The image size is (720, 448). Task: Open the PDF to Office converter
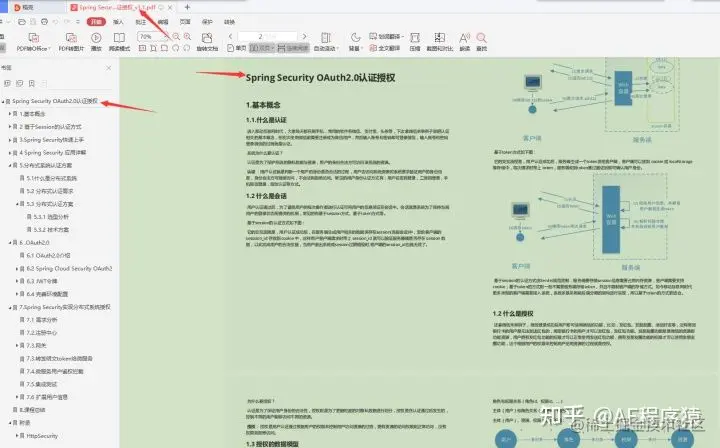pyautogui.click(x=33, y=42)
